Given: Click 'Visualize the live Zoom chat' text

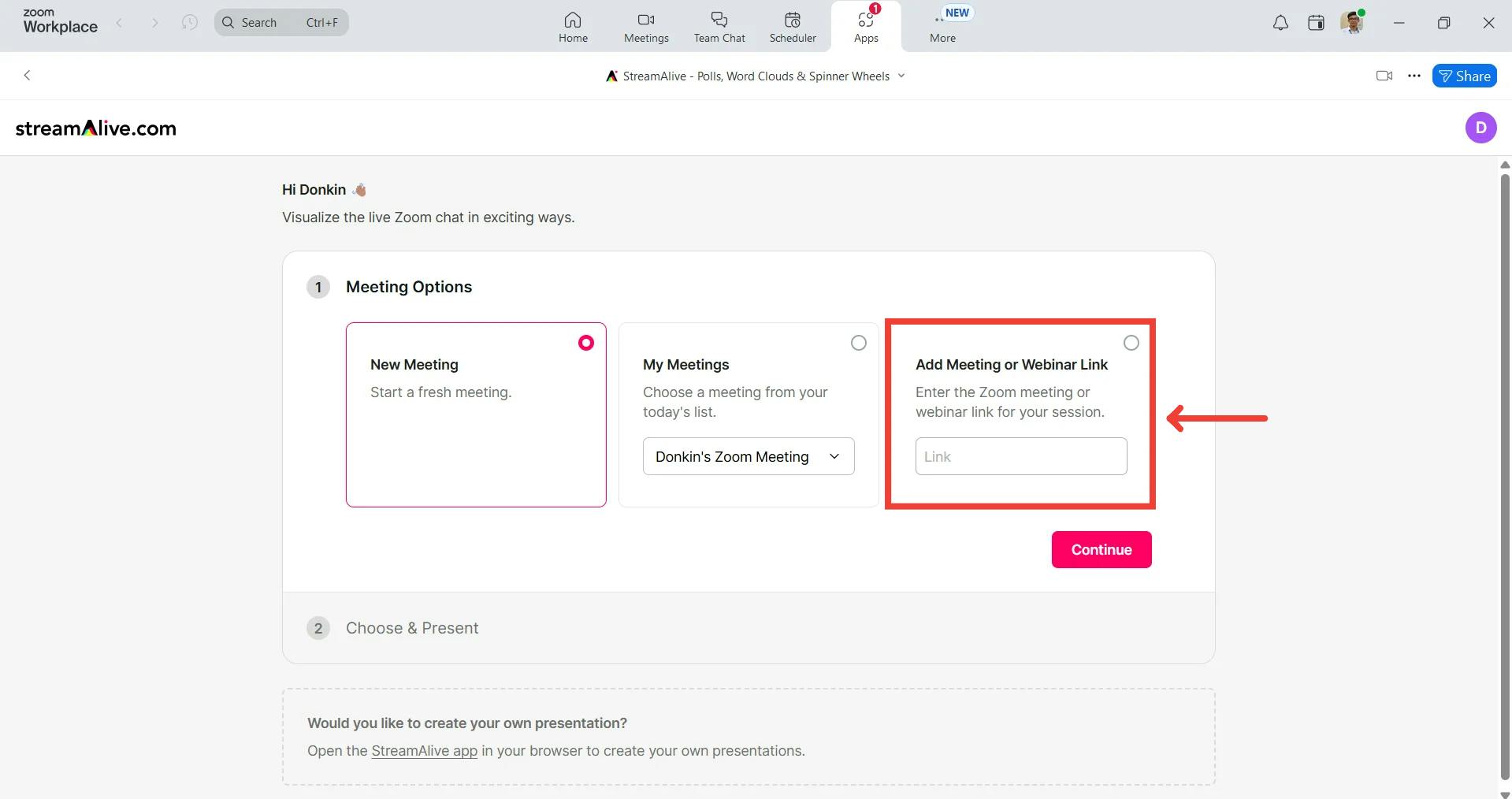Looking at the screenshot, I should 428,217.
